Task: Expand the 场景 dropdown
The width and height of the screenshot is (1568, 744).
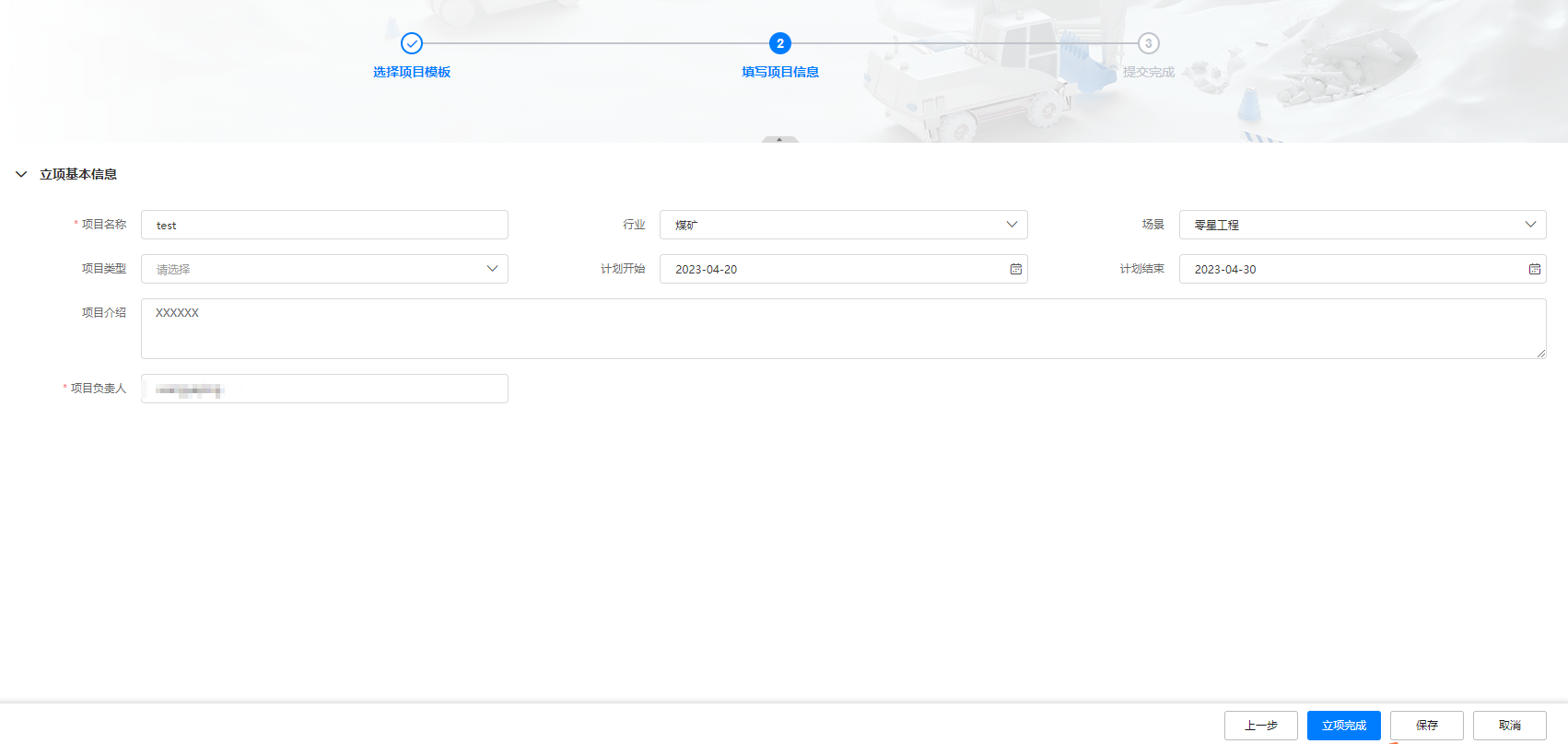Action: click(1362, 225)
